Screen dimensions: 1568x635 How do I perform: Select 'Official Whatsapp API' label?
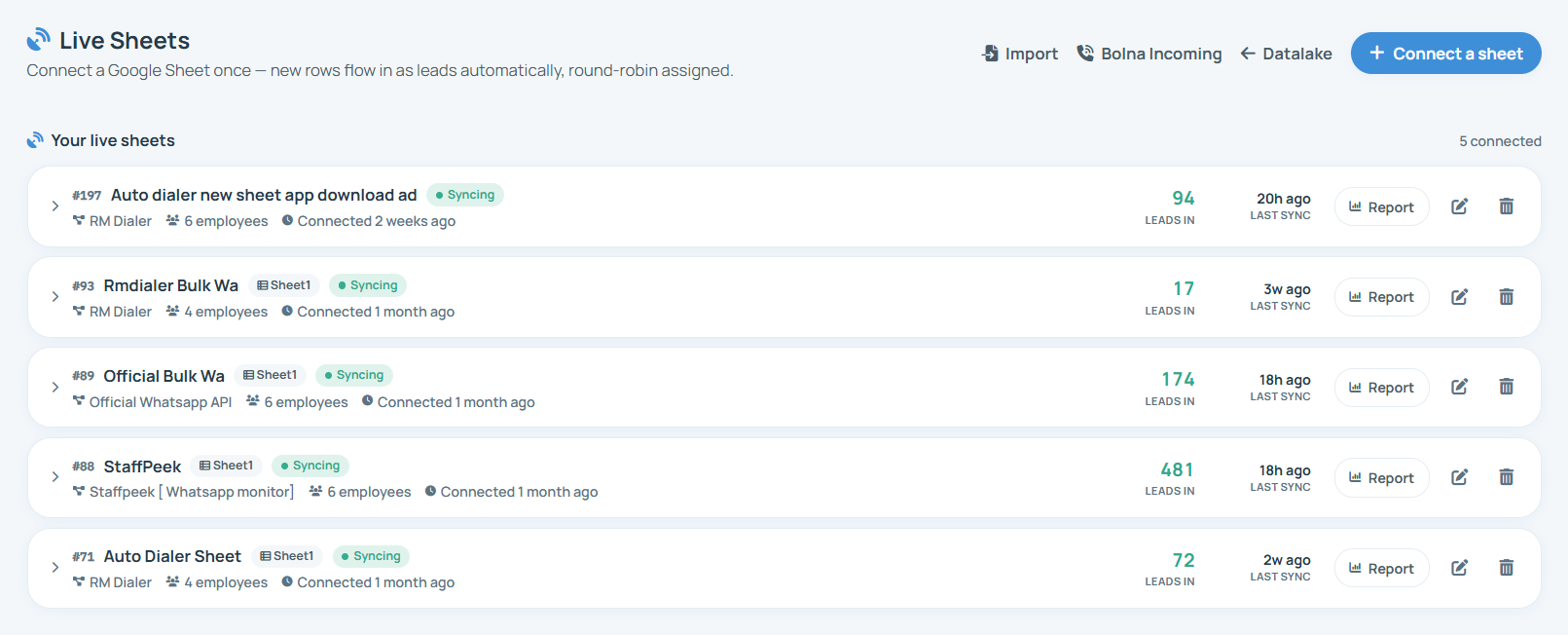click(161, 402)
